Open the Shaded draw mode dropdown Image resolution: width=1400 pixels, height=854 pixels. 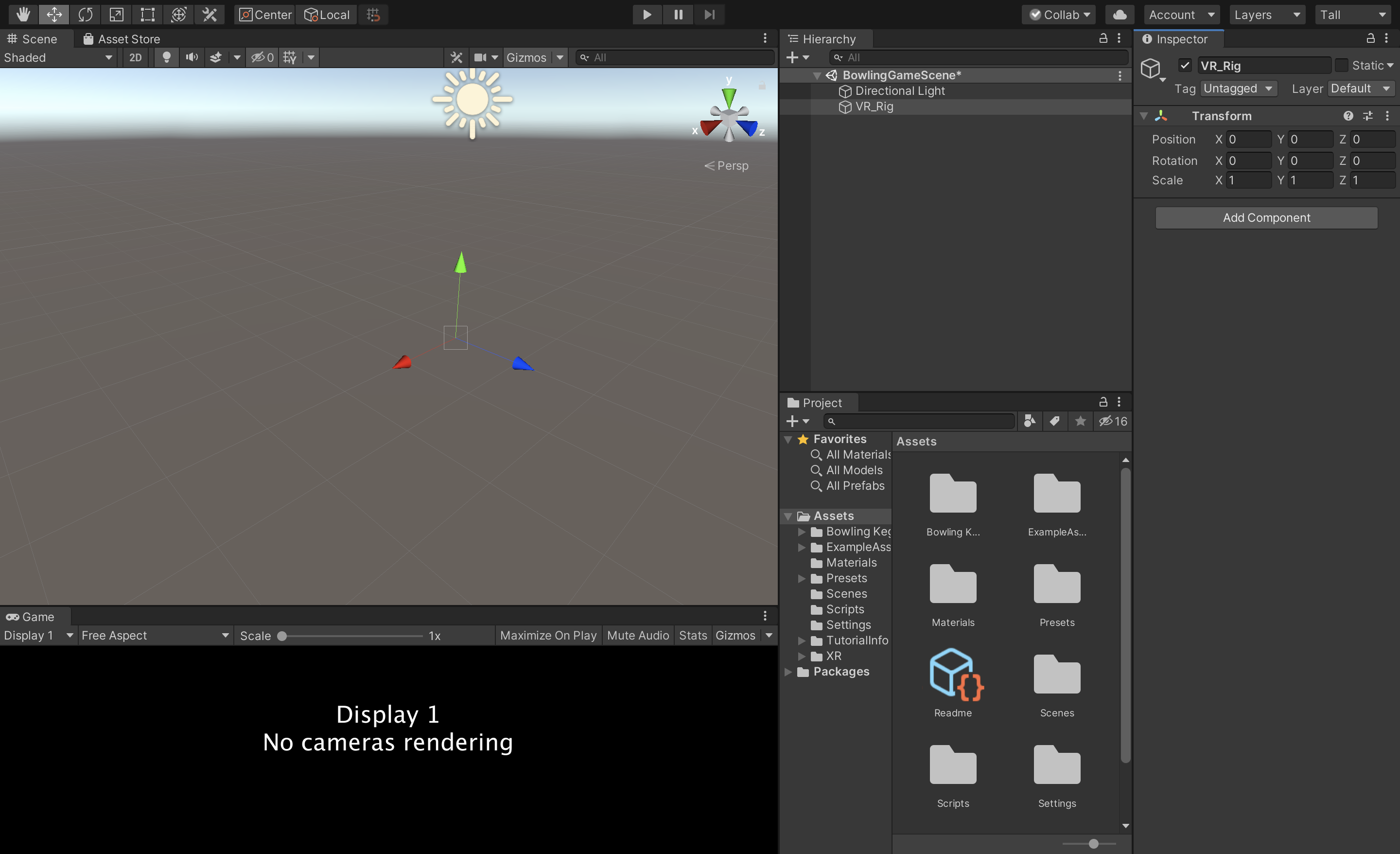tap(57, 57)
